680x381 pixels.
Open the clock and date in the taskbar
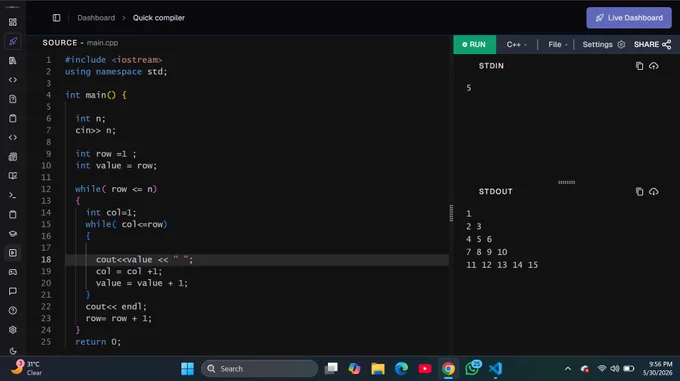click(x=657, y=368)
